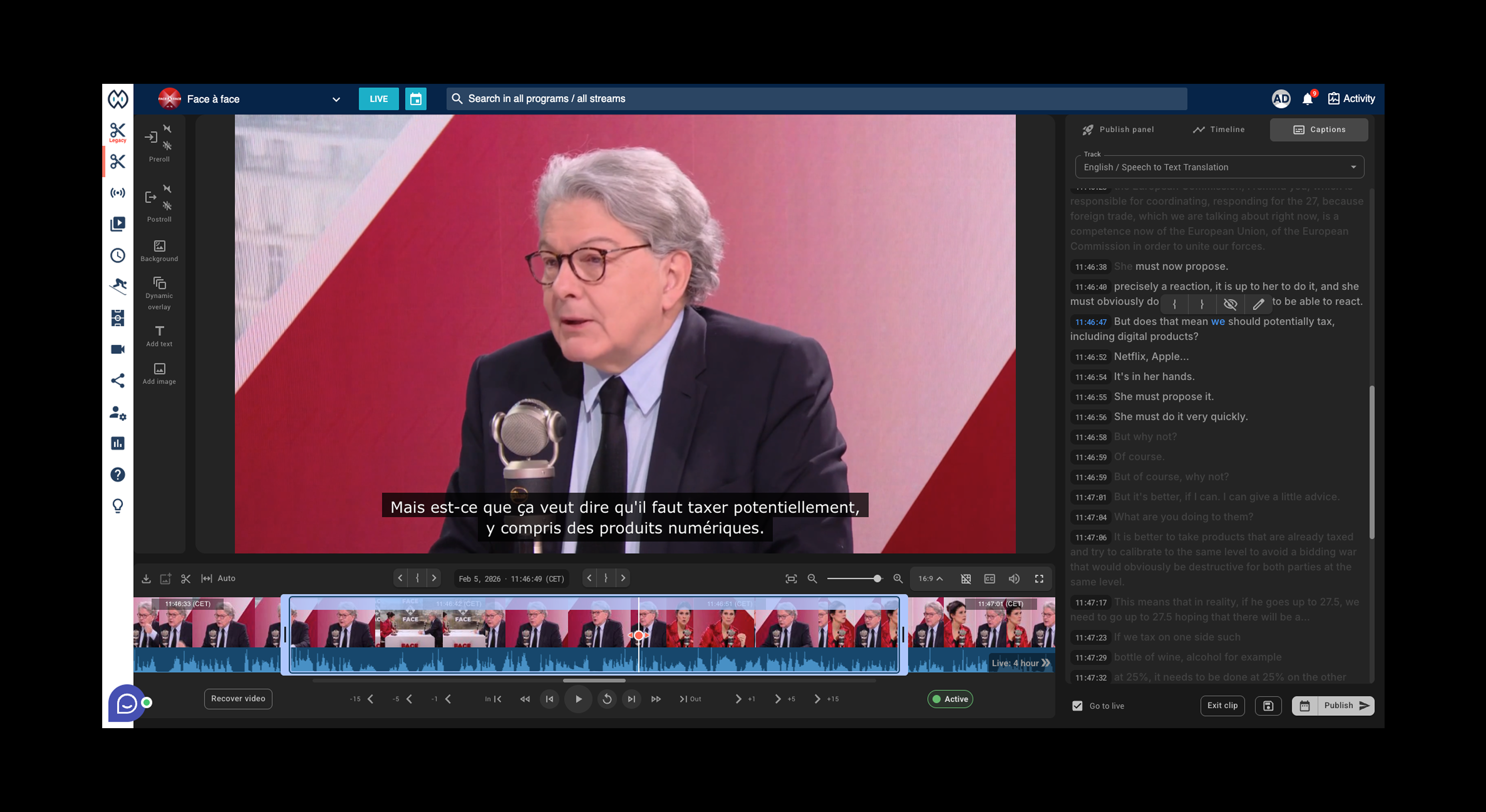Switch to the Publish panel tab
The image size is (1486, 812).
point(1117,130)
